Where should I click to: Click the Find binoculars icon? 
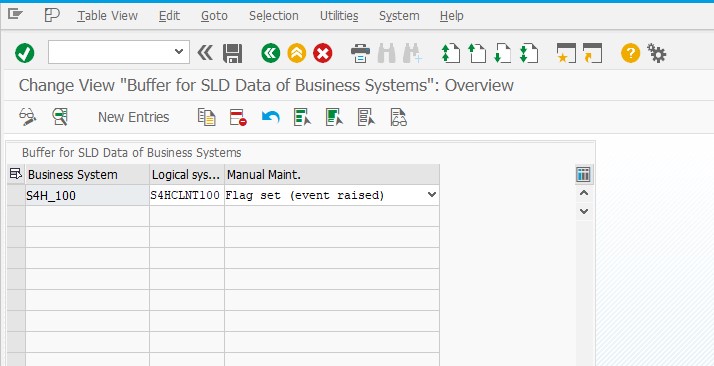(387, 53)
